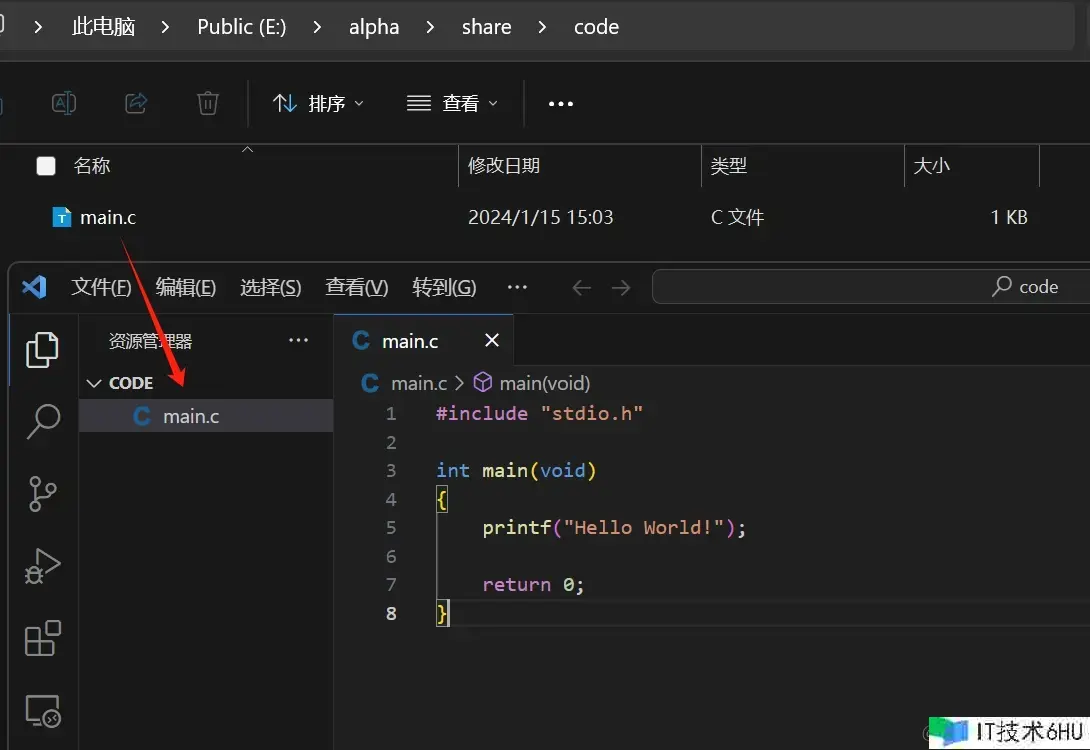Click the rename icon in File Explorer toolbar
Image resolution: width=1090 pixels, height=750 pixels.
point(64,104)
